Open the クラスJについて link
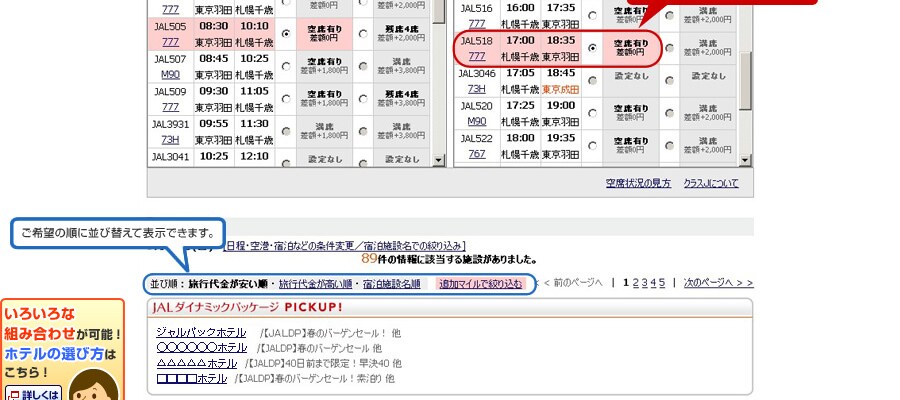 click(x=710, y=183)
